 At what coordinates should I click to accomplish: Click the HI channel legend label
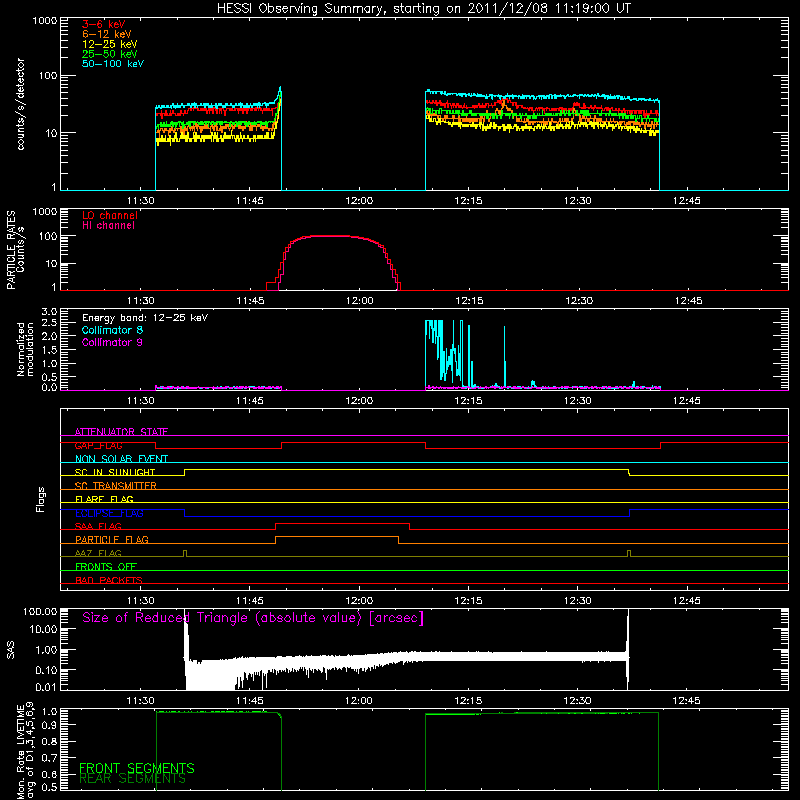coord(108,226)
